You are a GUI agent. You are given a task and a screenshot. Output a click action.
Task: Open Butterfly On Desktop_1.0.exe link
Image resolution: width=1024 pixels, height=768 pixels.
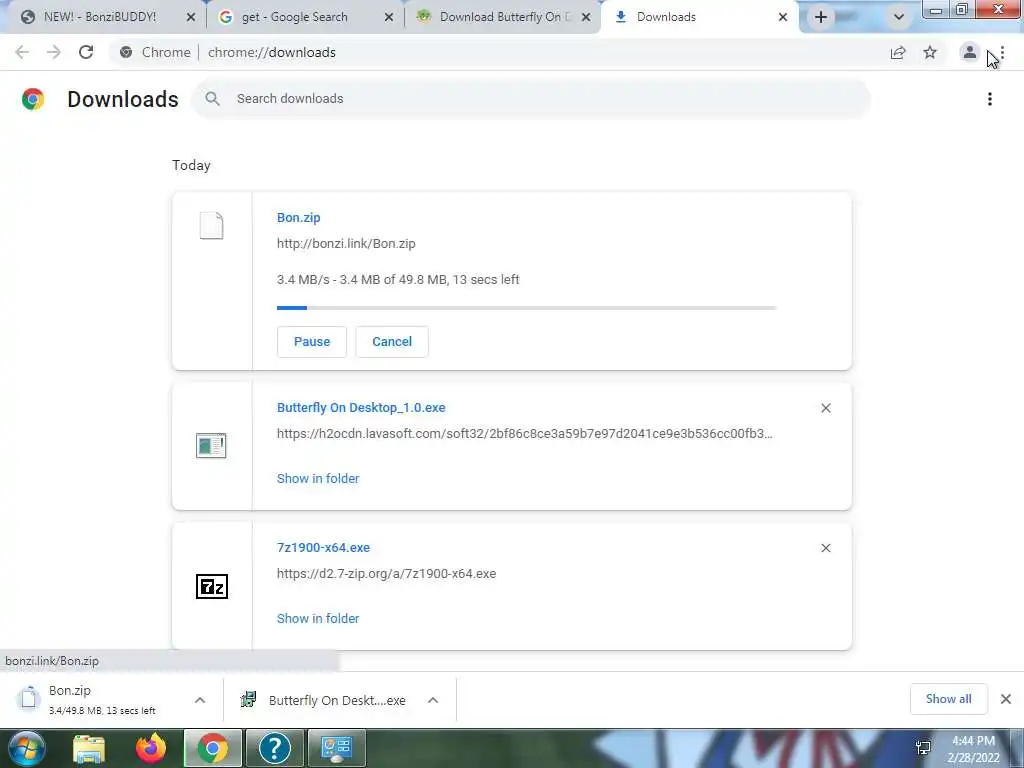pyautogui.click(x=361, y=408)
